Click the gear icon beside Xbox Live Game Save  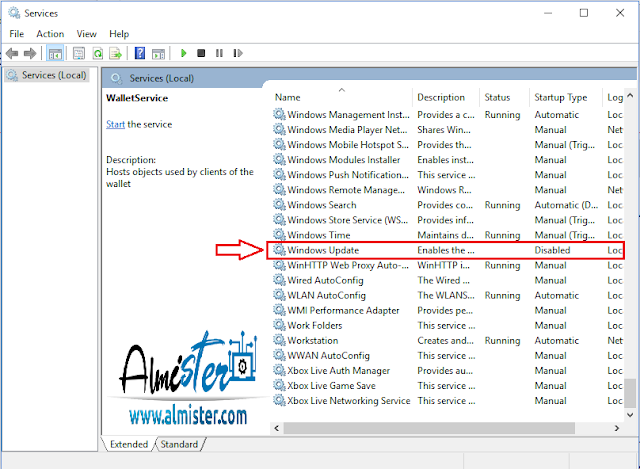point(279,385)
